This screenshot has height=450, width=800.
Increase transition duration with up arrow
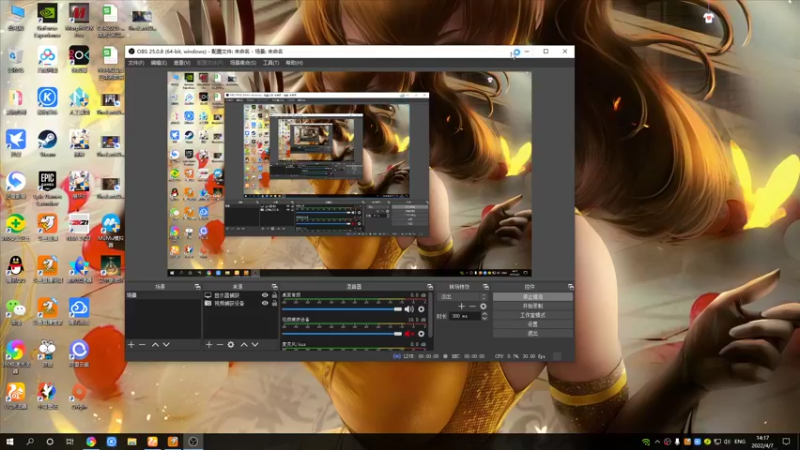(484, 314)
